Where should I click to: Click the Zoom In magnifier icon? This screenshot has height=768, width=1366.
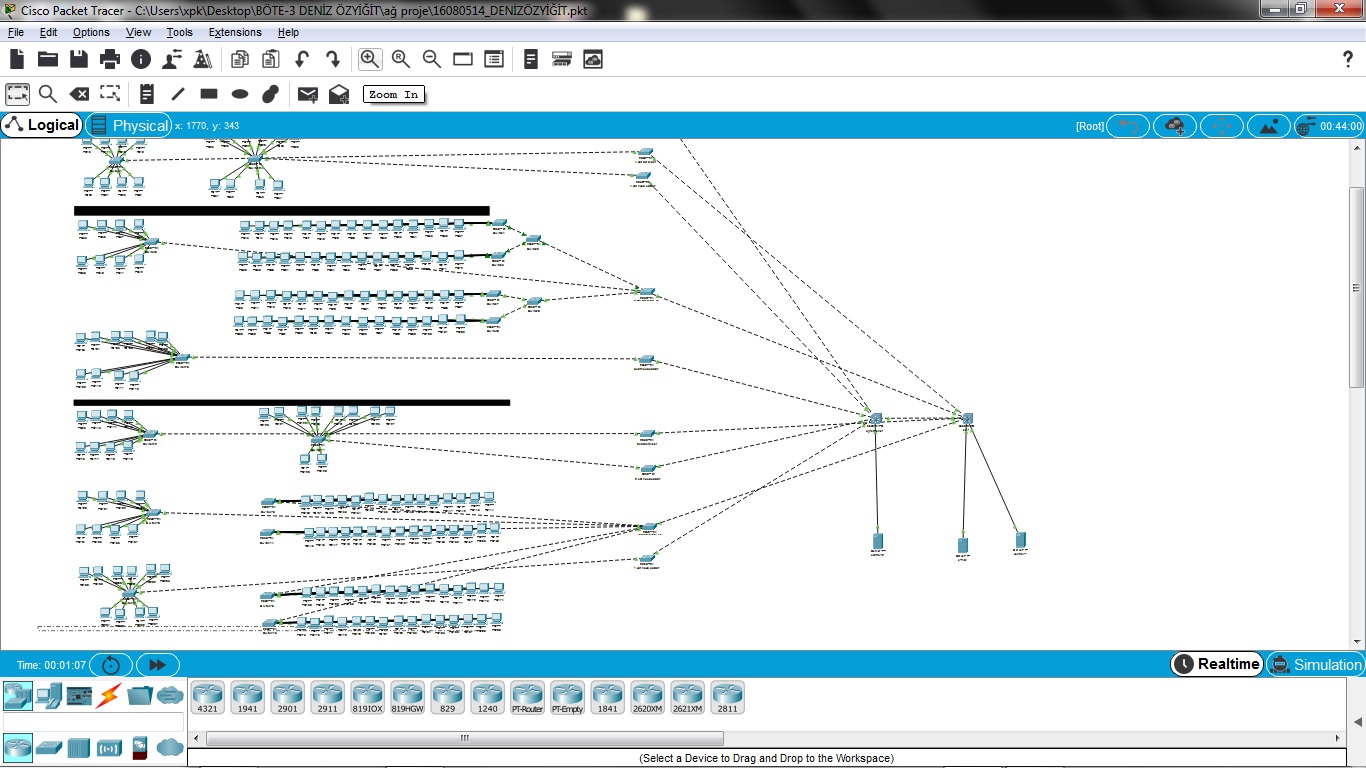[370, 59]
